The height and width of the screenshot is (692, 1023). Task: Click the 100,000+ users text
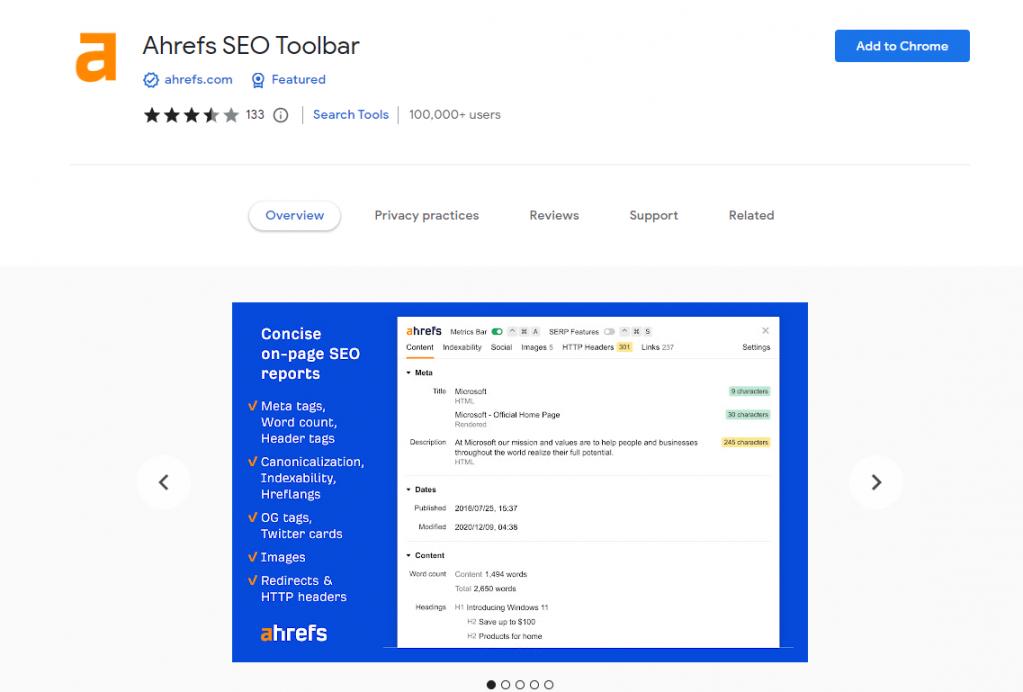[x=455, y=115]
